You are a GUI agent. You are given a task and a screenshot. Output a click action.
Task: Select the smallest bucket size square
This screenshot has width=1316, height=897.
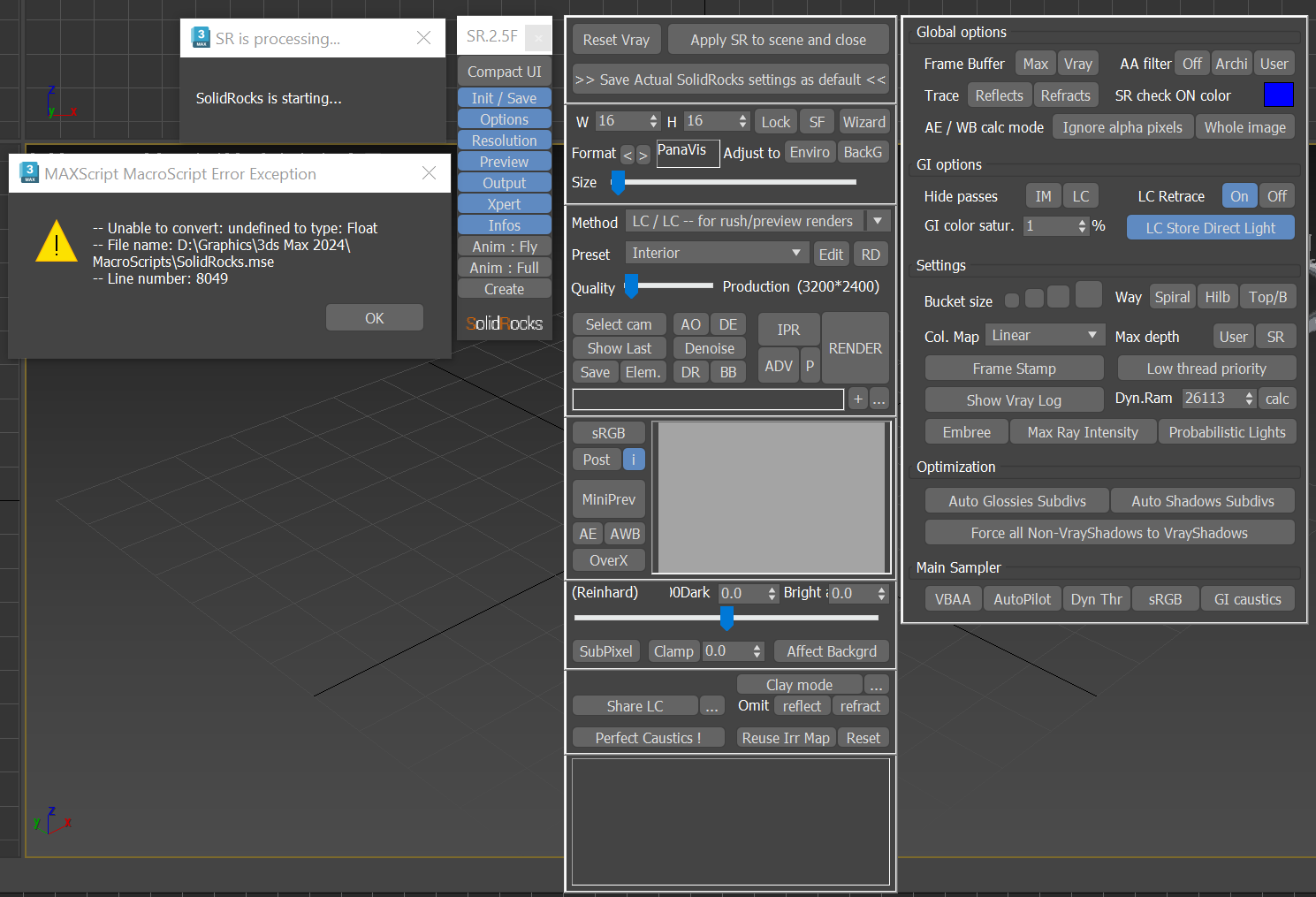pyautogui.click(x=1012, y=300)
